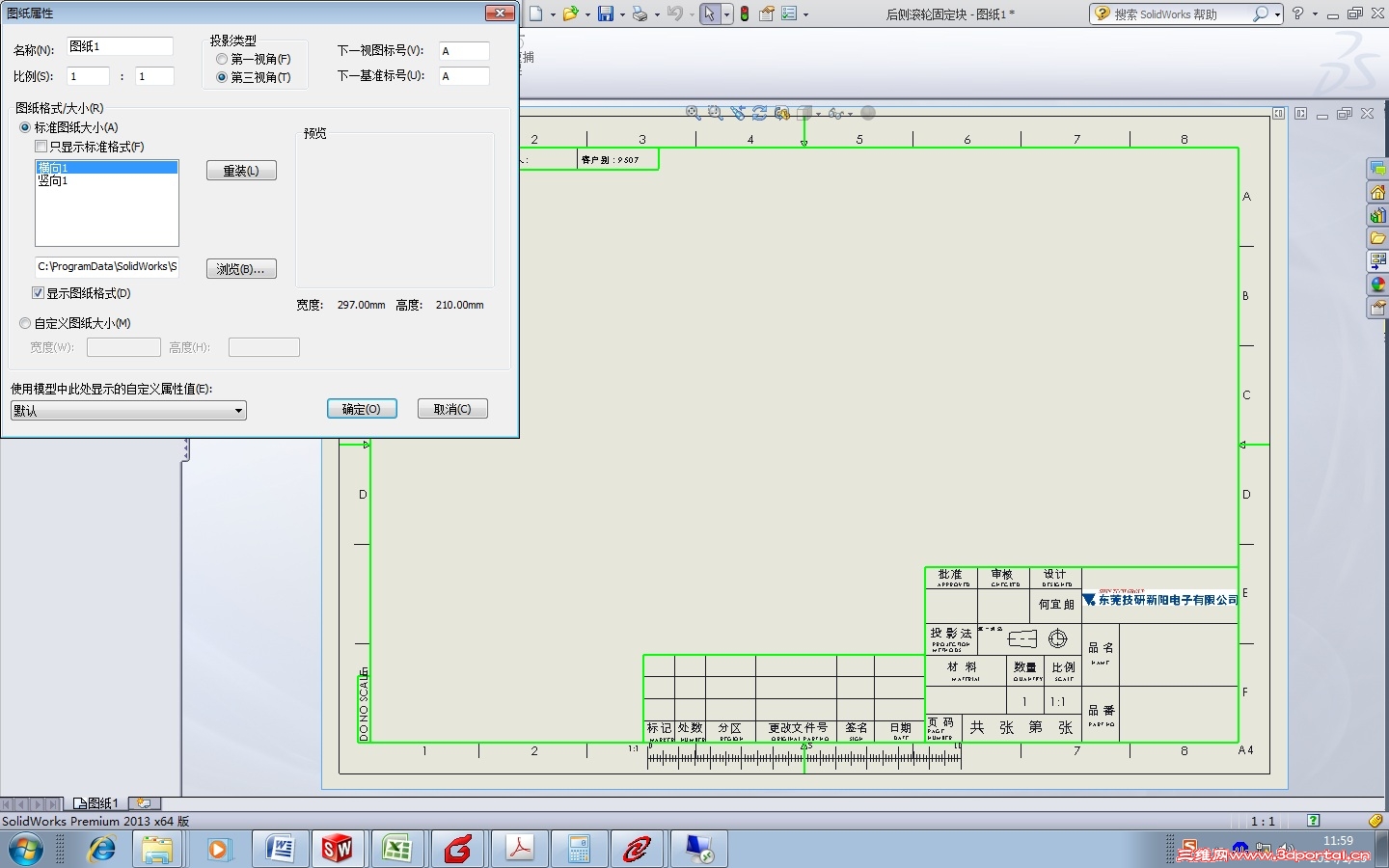Viewport: 1389px width, 868px height.
Task: Select 竖向1 in sheet format list
Action: point(107,180)
